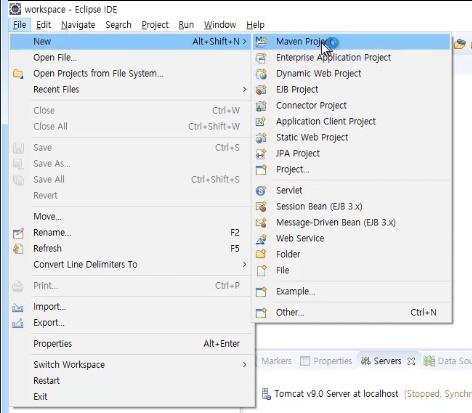Open the Navigate menu
The image size is (472, 413).
(78, 25)
